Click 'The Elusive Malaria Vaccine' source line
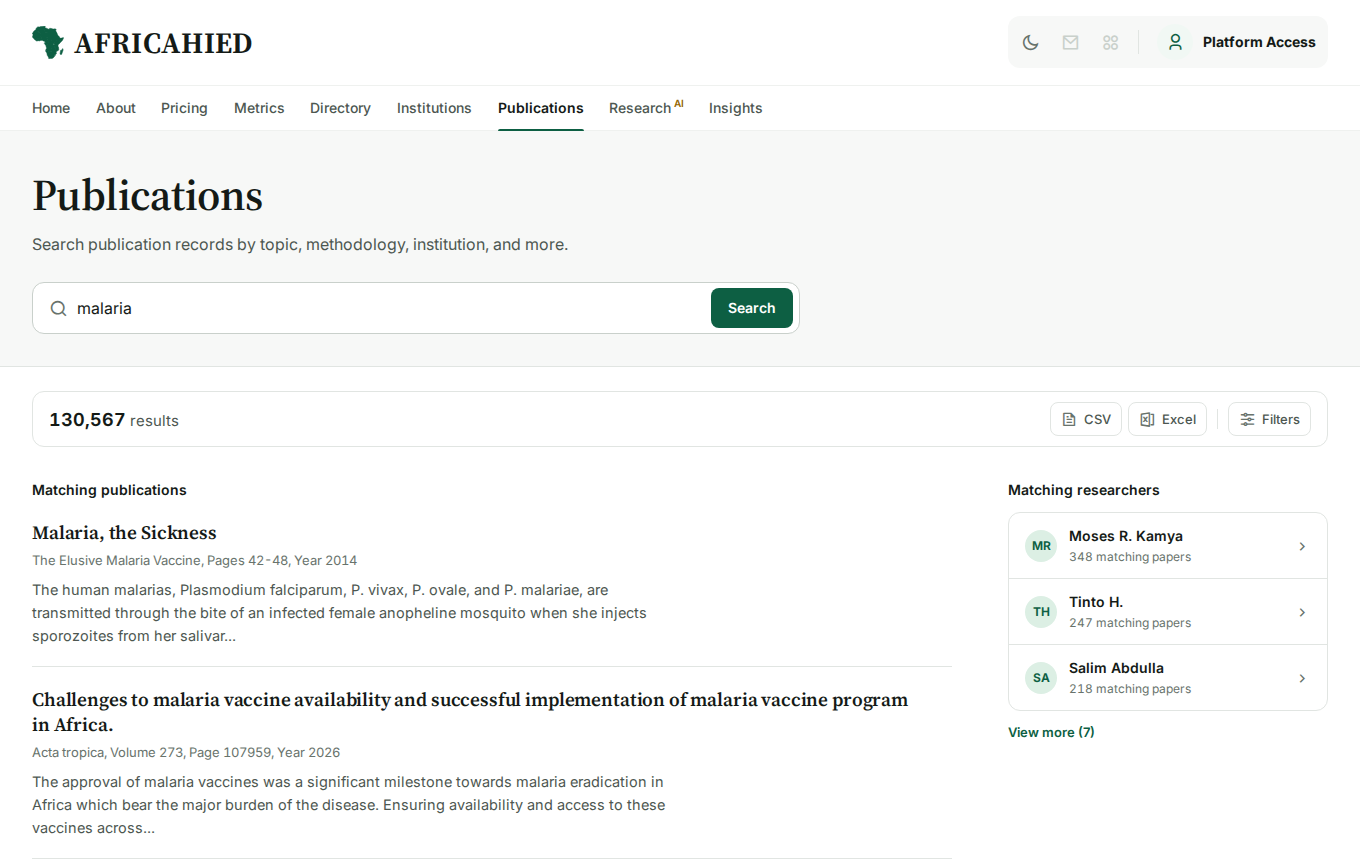The height and width of the screenshot is (860, 1360). tap(194, 560)
